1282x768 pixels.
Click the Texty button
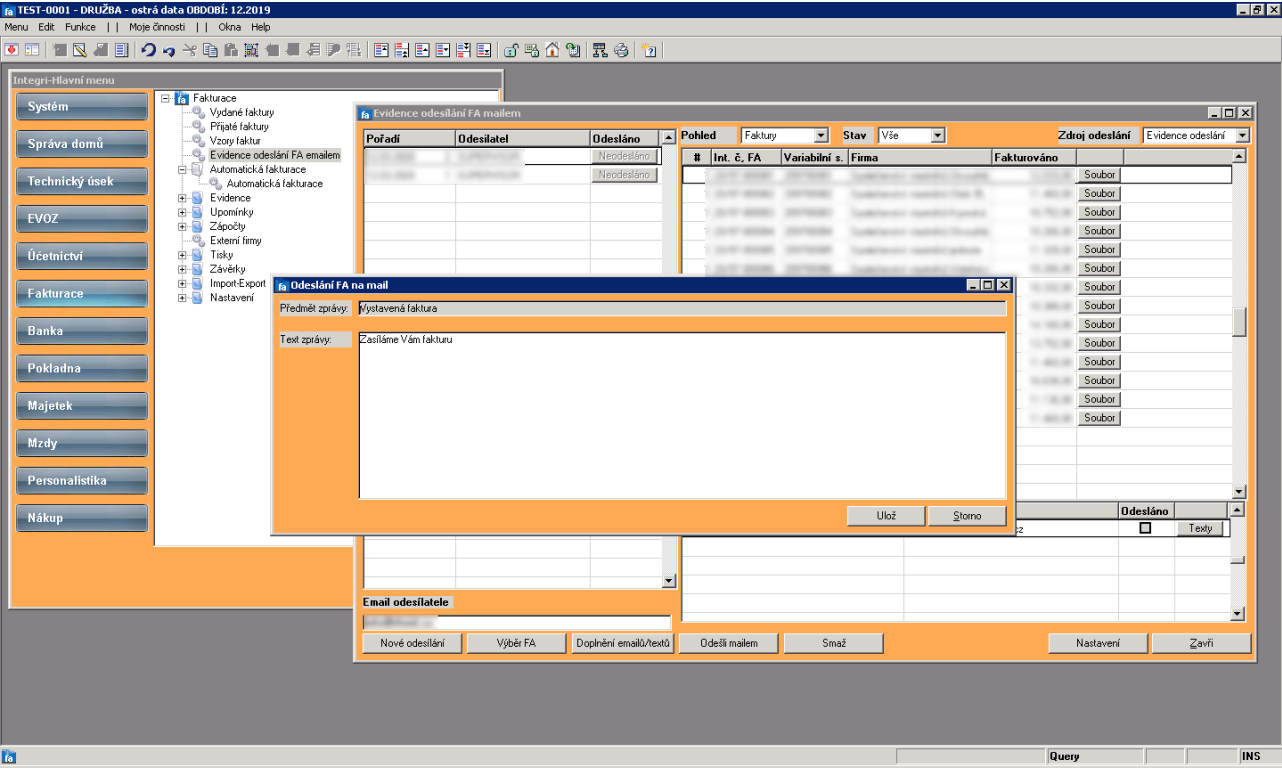(x=1200, y=528)
